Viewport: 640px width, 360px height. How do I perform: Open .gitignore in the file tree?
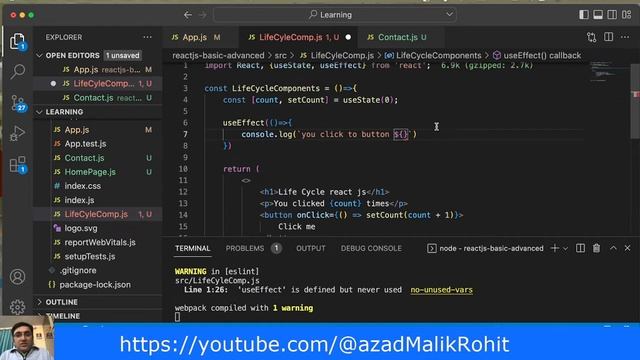click(98, 270)
